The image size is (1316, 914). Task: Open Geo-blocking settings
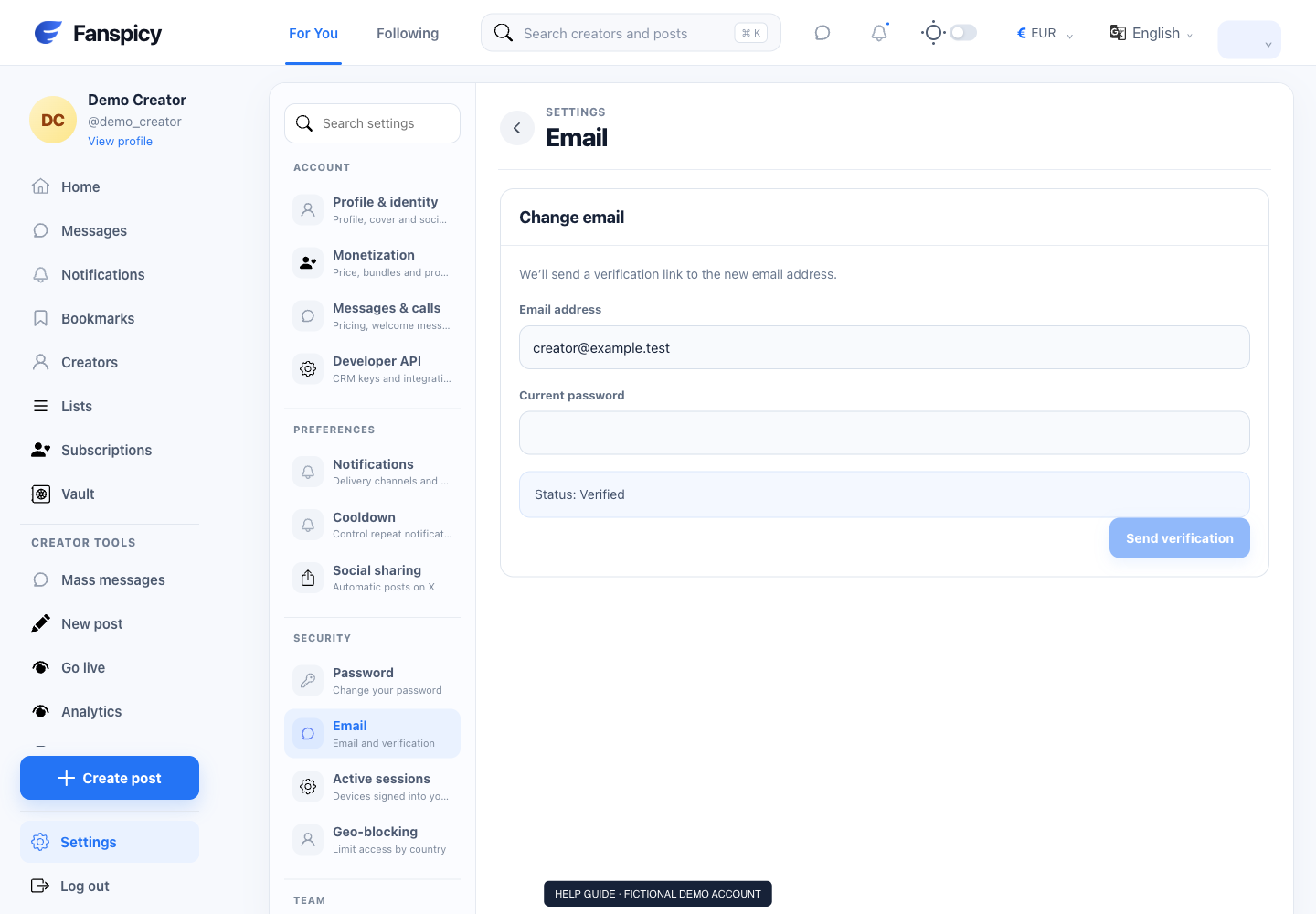click(x=372, y=839)
